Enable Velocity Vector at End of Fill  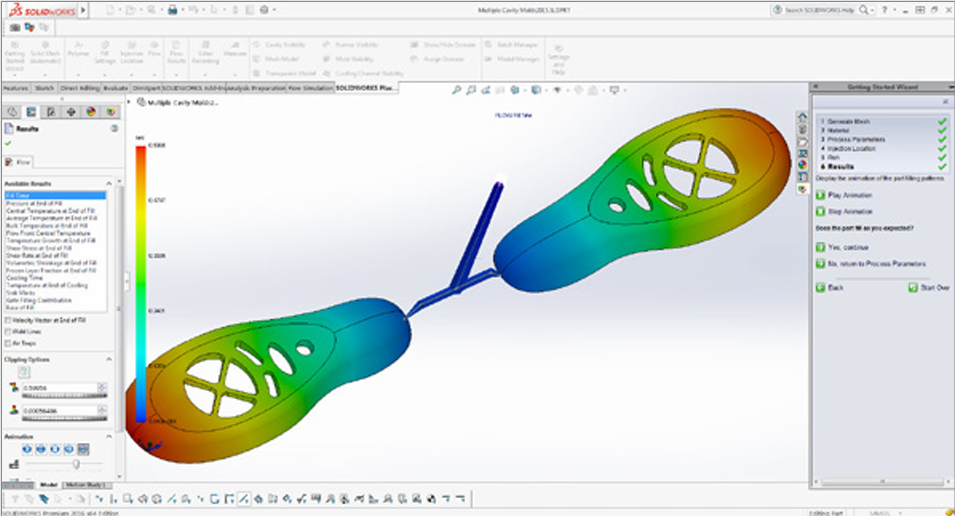[9, 320]
